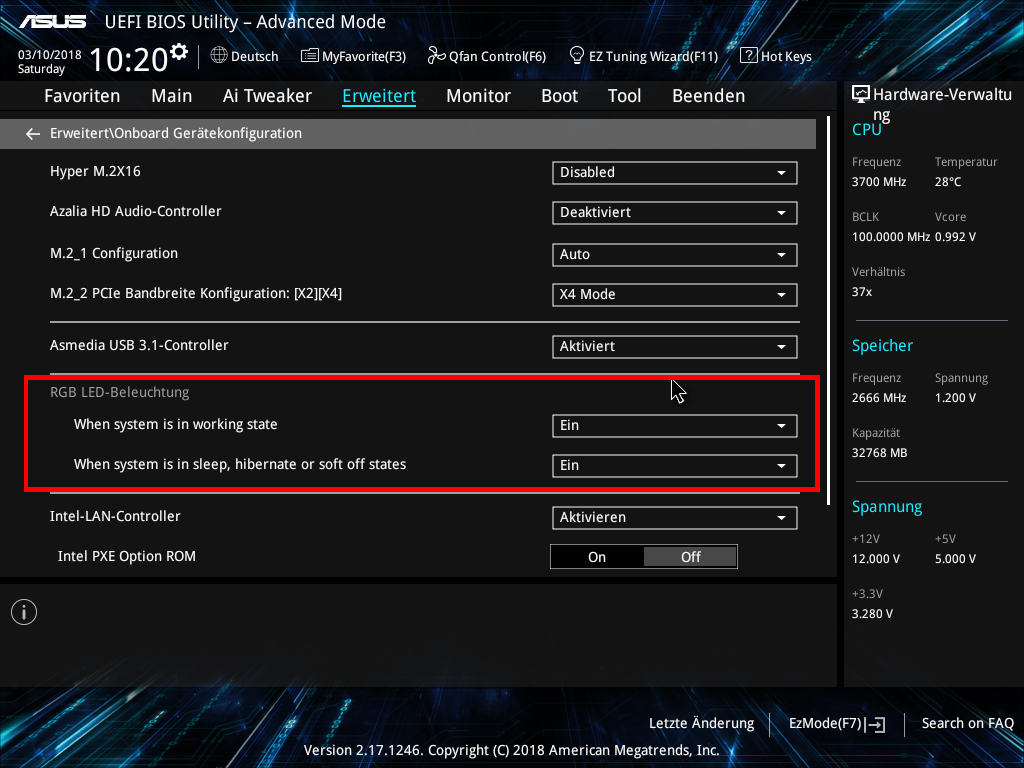Click CPU temperature value 28°C
The image size is (1024, 768).
click(948, 182)
